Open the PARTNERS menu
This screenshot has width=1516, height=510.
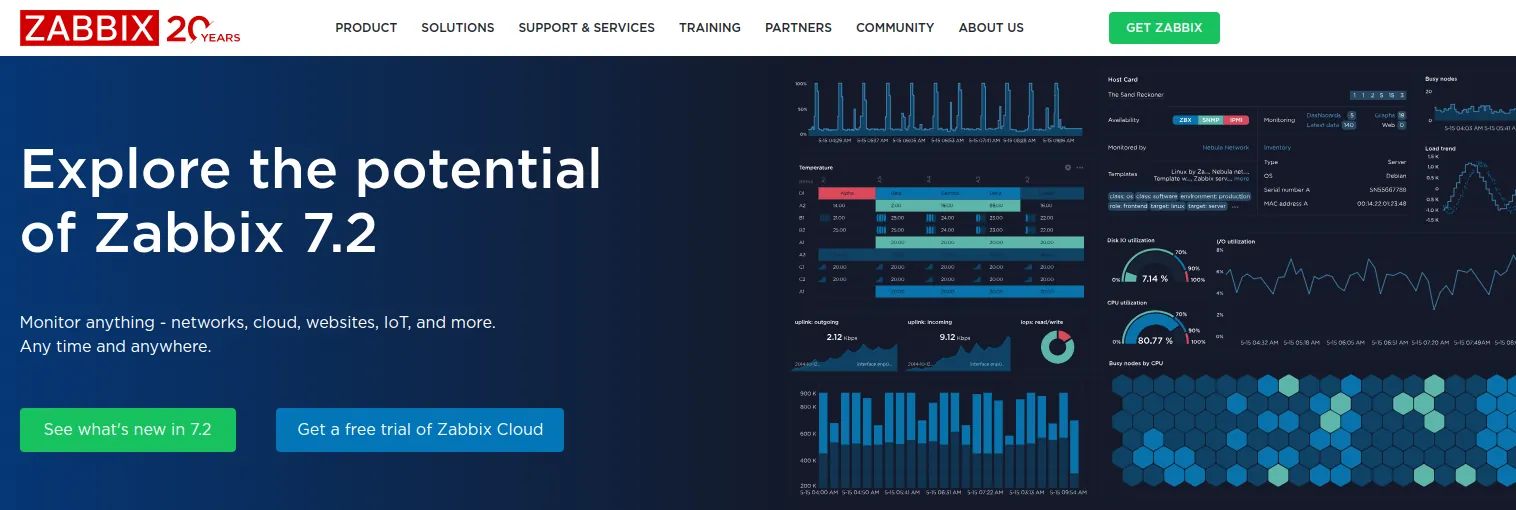tap(798, 28)
